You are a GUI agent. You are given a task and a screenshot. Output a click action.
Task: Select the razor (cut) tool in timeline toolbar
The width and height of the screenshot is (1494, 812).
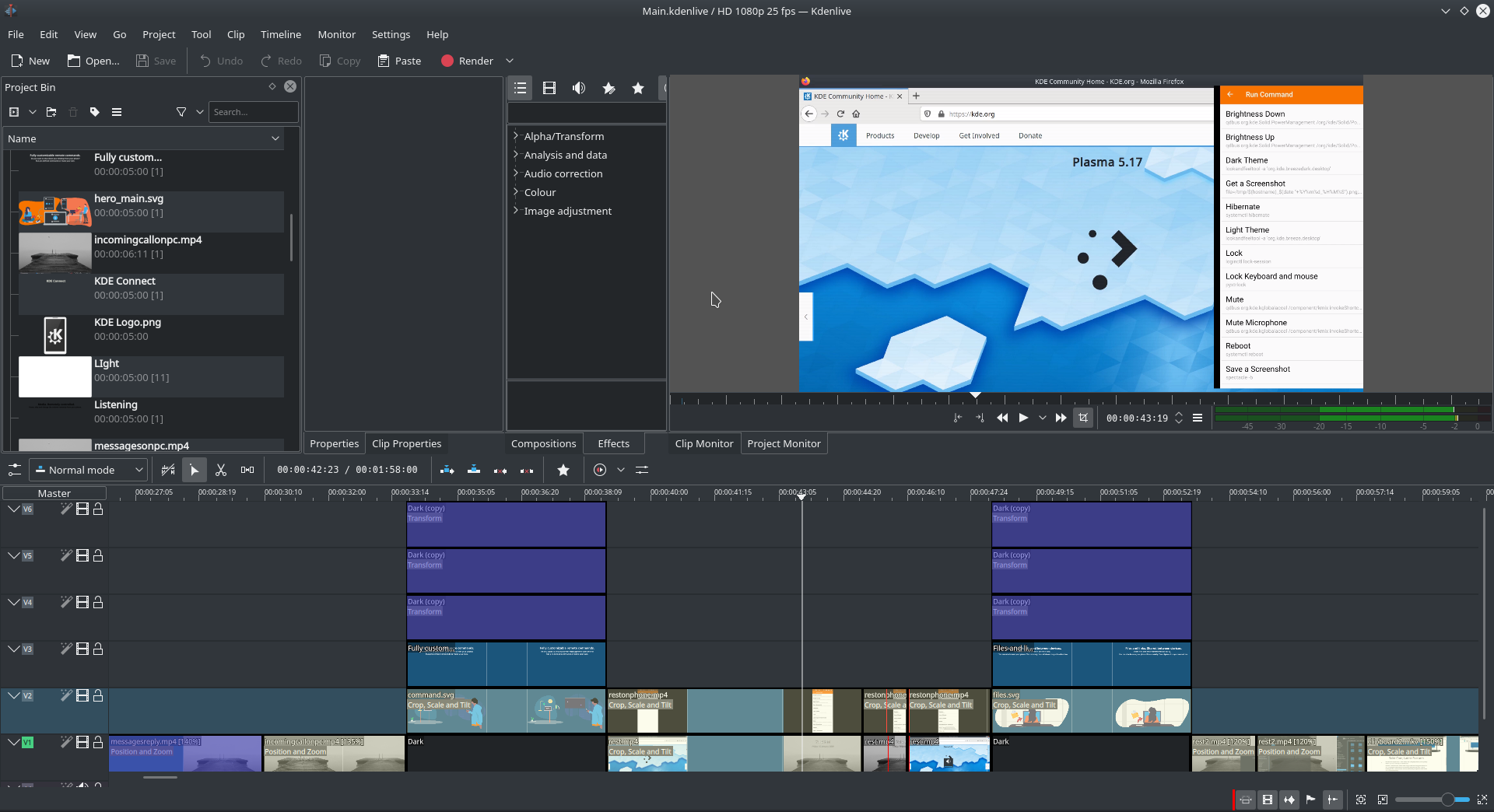click(x=221, y=470)
